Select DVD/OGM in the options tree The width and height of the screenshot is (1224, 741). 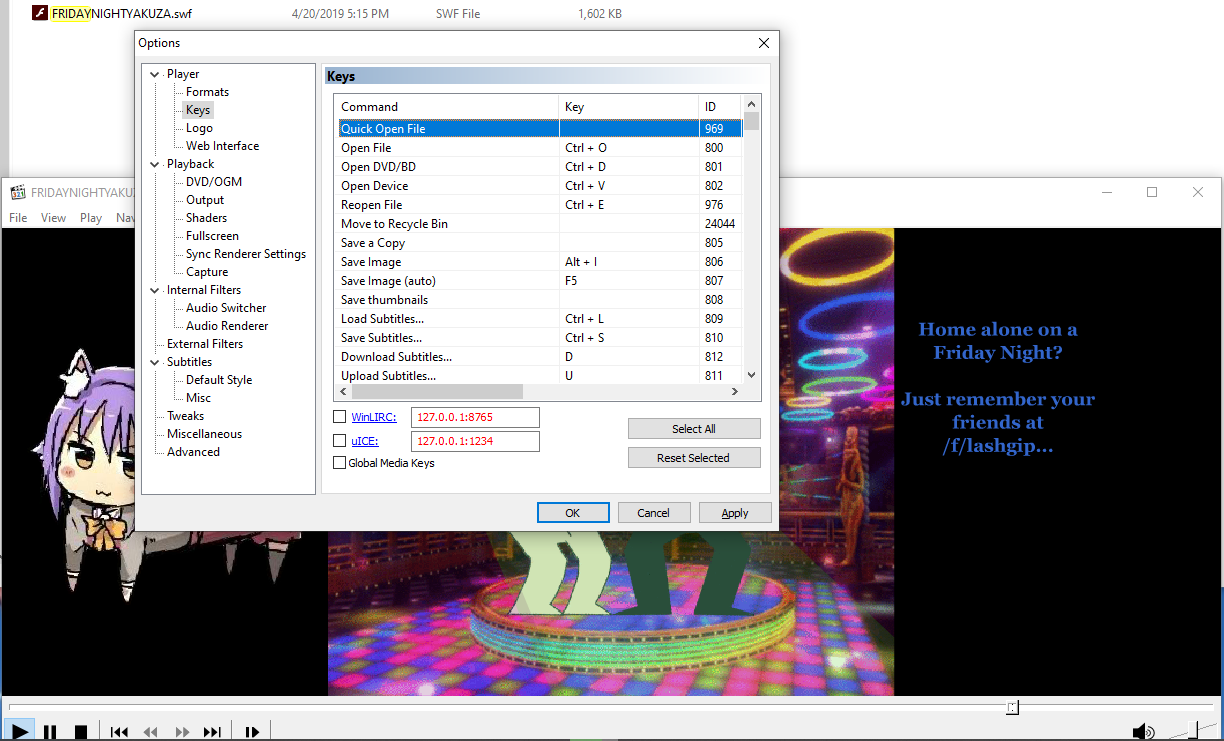click(x=214, y=182)
